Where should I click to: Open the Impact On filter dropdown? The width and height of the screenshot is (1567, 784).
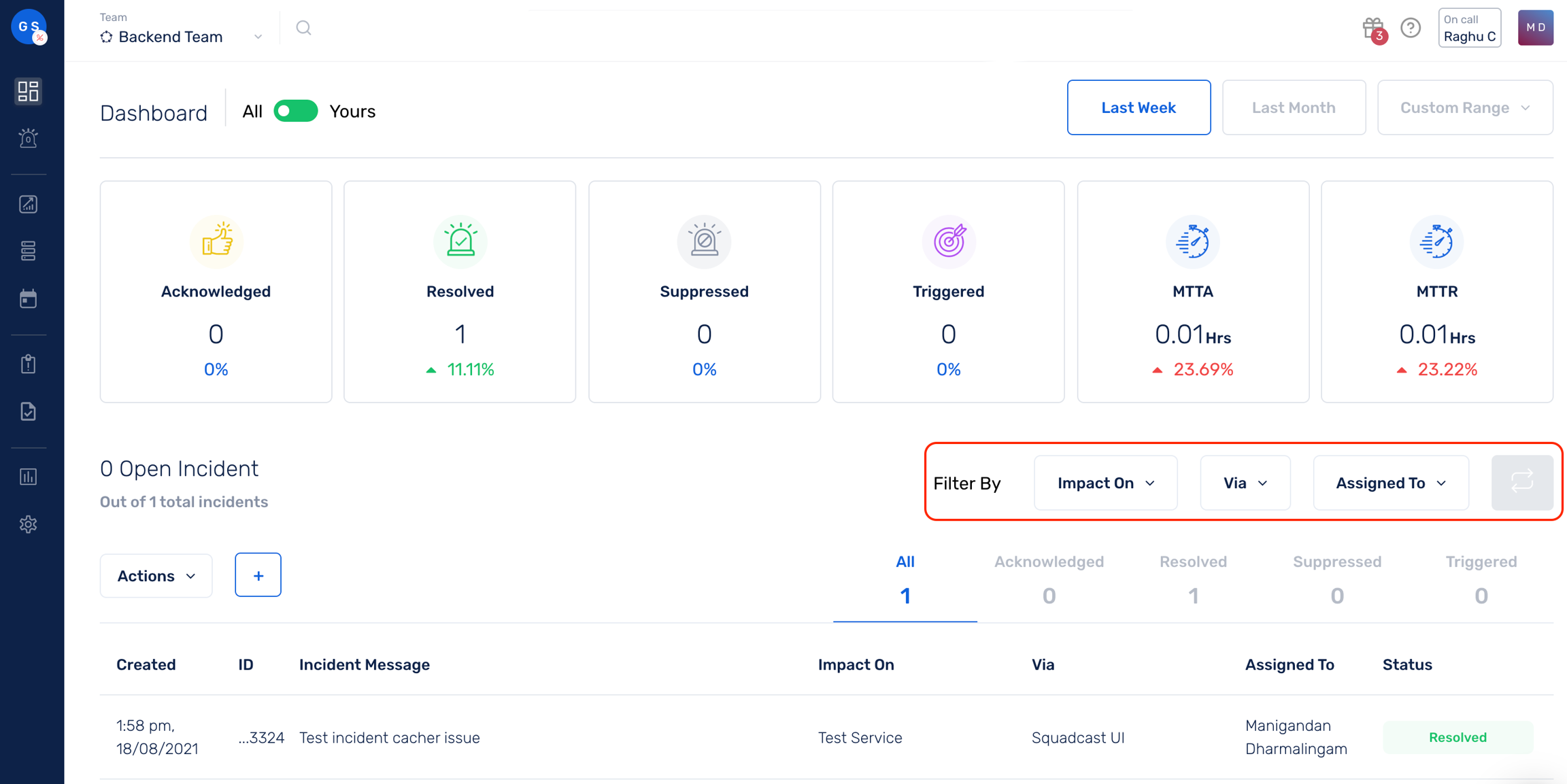(x=1105, y=483)
